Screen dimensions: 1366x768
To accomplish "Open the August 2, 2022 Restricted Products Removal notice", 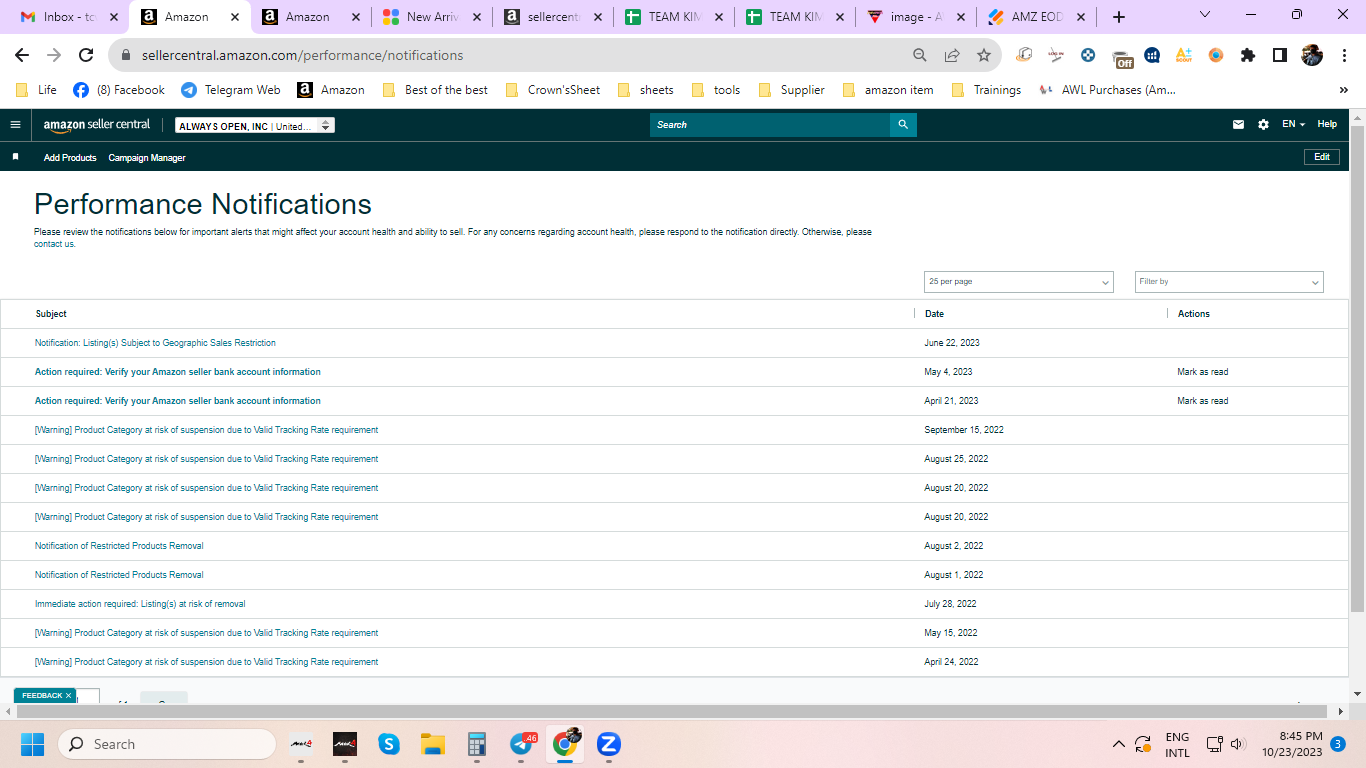I will [119, 546].
